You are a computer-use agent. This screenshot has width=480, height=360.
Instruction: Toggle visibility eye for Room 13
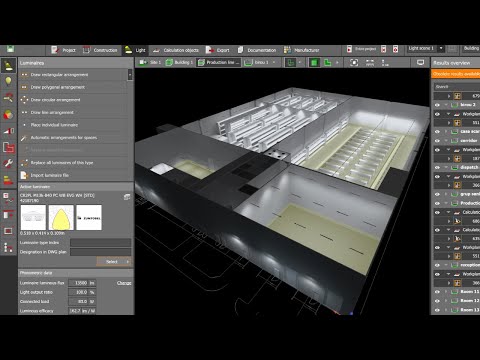pos(437,310)
